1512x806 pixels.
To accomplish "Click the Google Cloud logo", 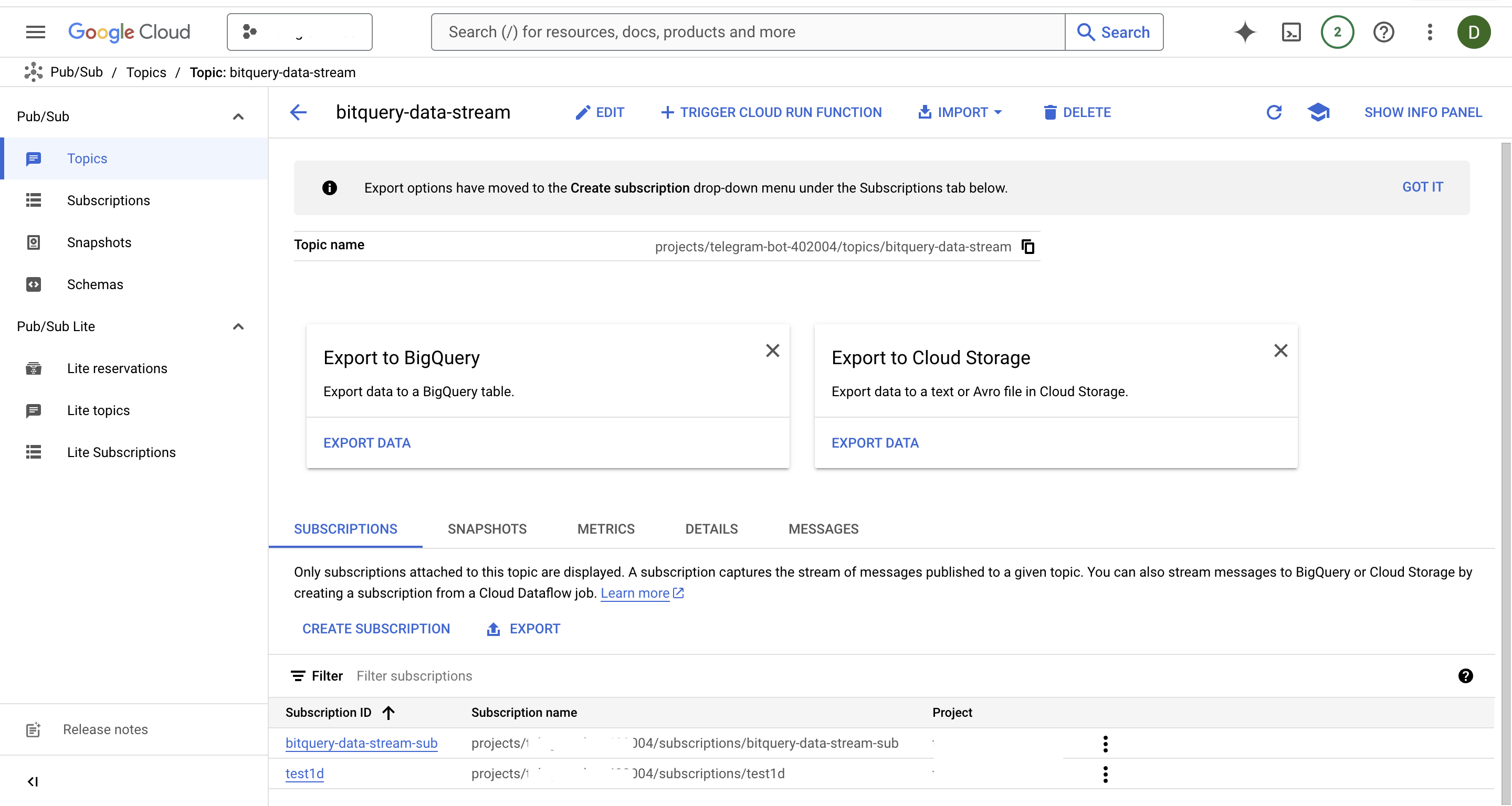I will coord(129,31).
